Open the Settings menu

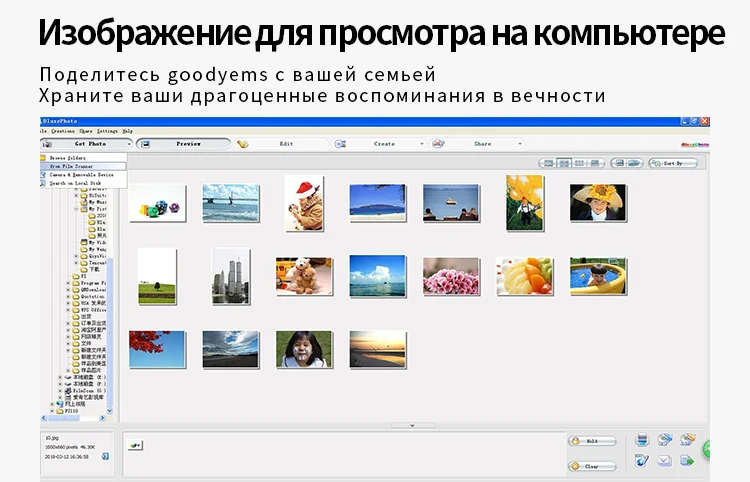(107, 131)
